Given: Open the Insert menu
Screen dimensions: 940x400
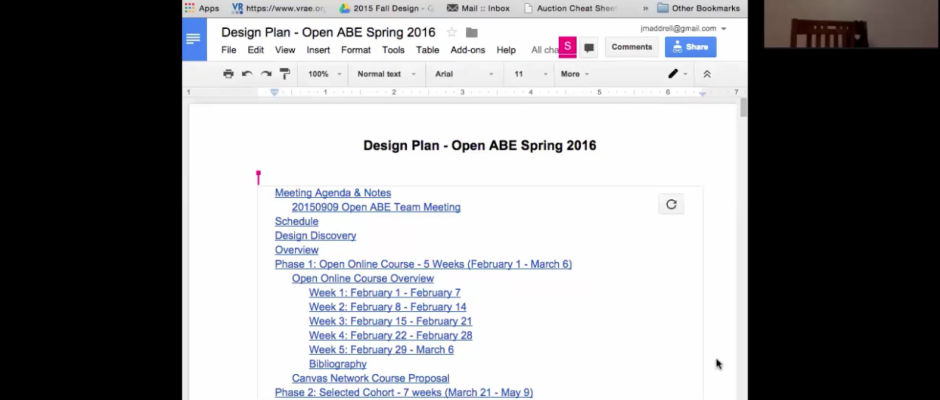Looking at the screenshot, I should [318, 50].
